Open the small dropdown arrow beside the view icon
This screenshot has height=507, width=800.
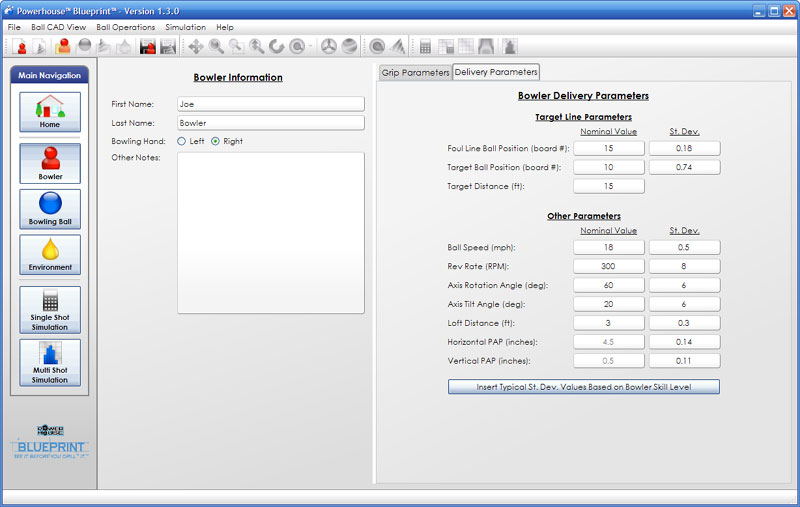[310, 46]
